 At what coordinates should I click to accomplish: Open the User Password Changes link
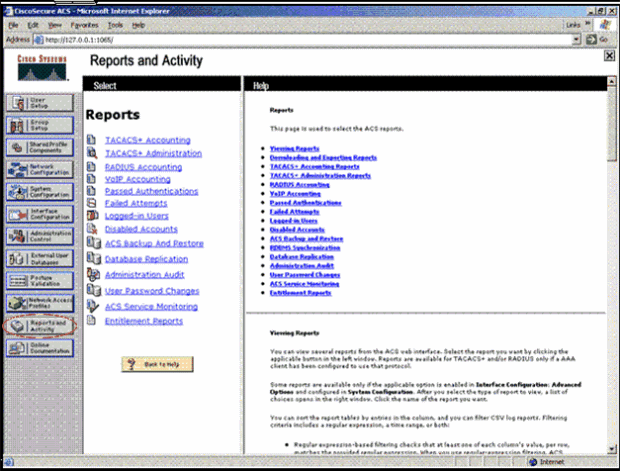pyautogui.click(x=152, y=291)
